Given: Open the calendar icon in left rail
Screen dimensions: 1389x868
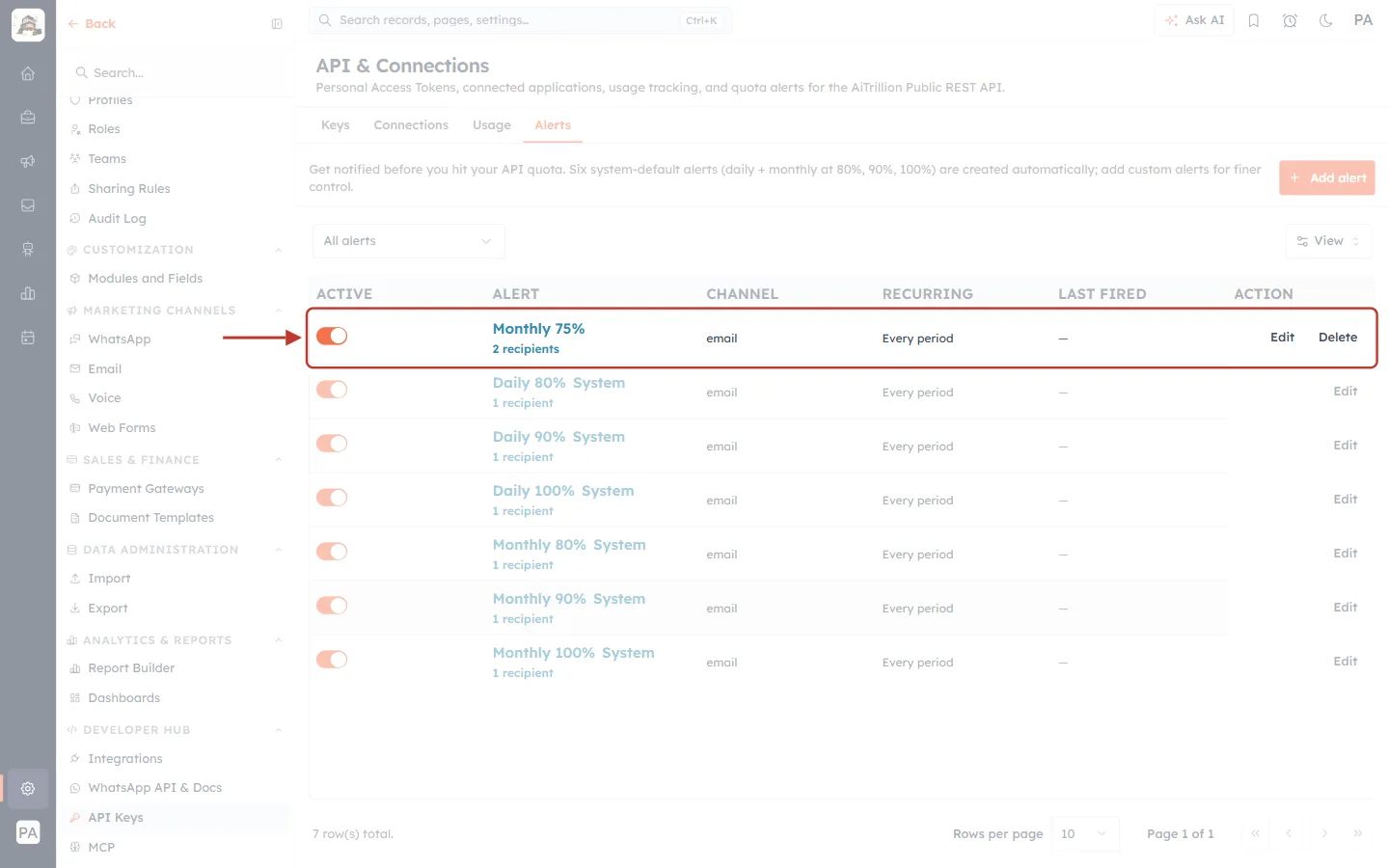Looking at the screenshot, I should click(x=28, y=338).
